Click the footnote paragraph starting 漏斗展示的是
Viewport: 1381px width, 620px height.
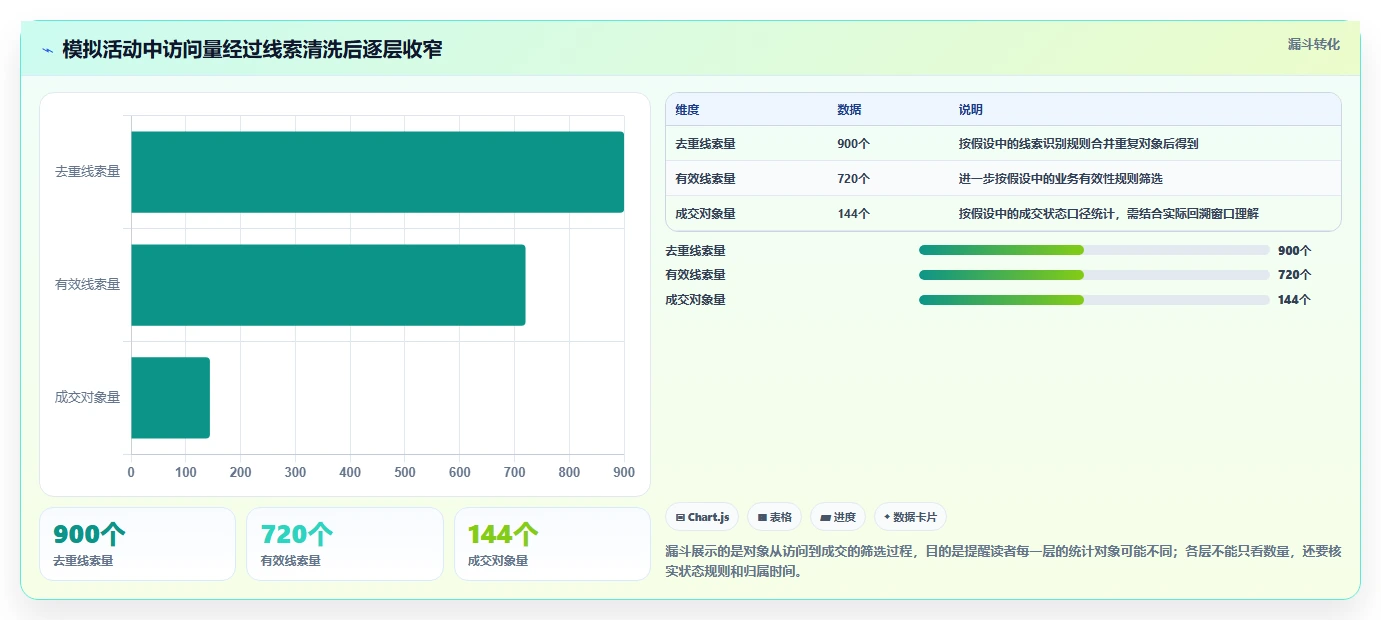coord(1003,562)
